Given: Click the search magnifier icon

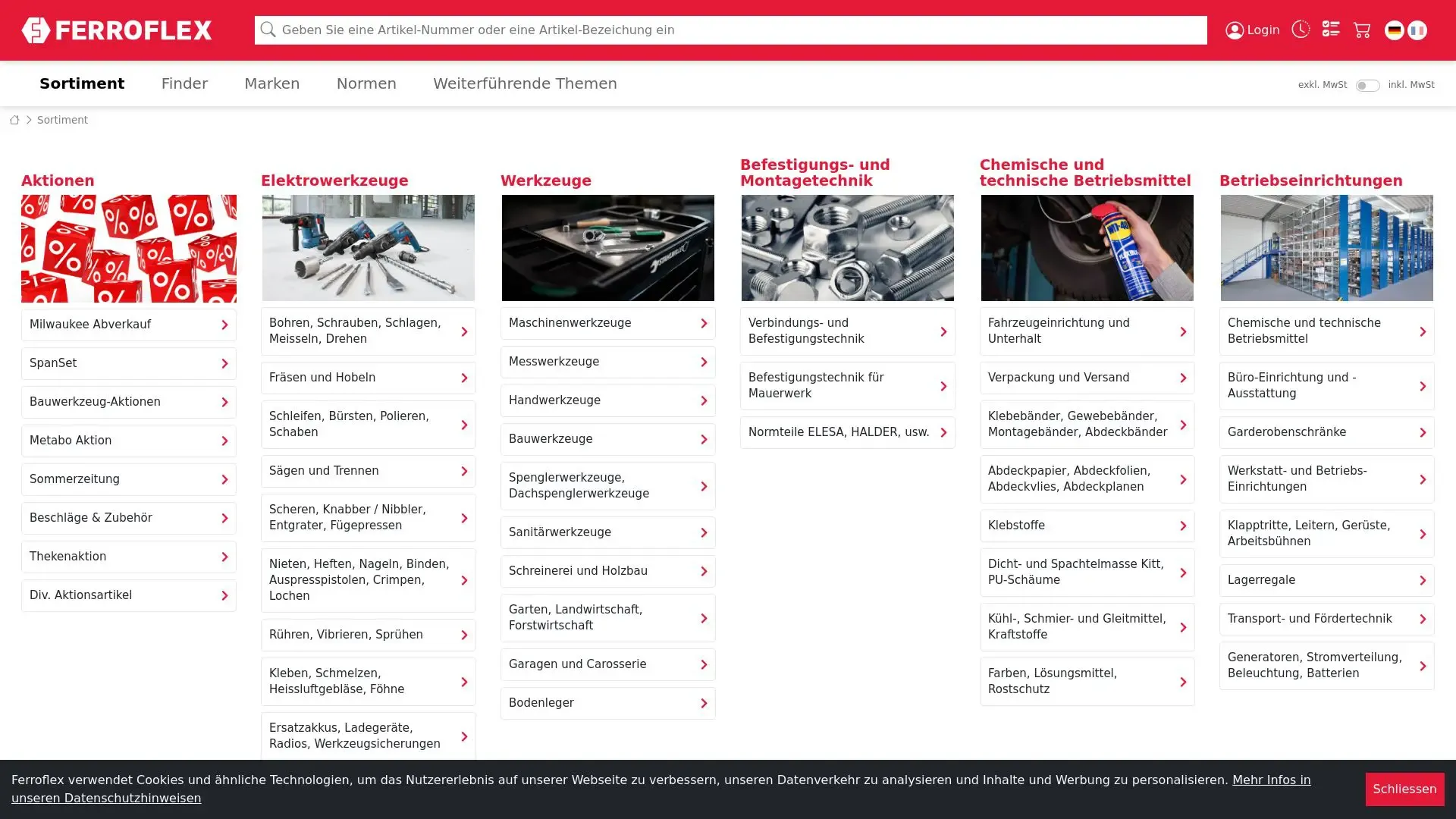Looking at the screenshot, I should click(267, 30).
